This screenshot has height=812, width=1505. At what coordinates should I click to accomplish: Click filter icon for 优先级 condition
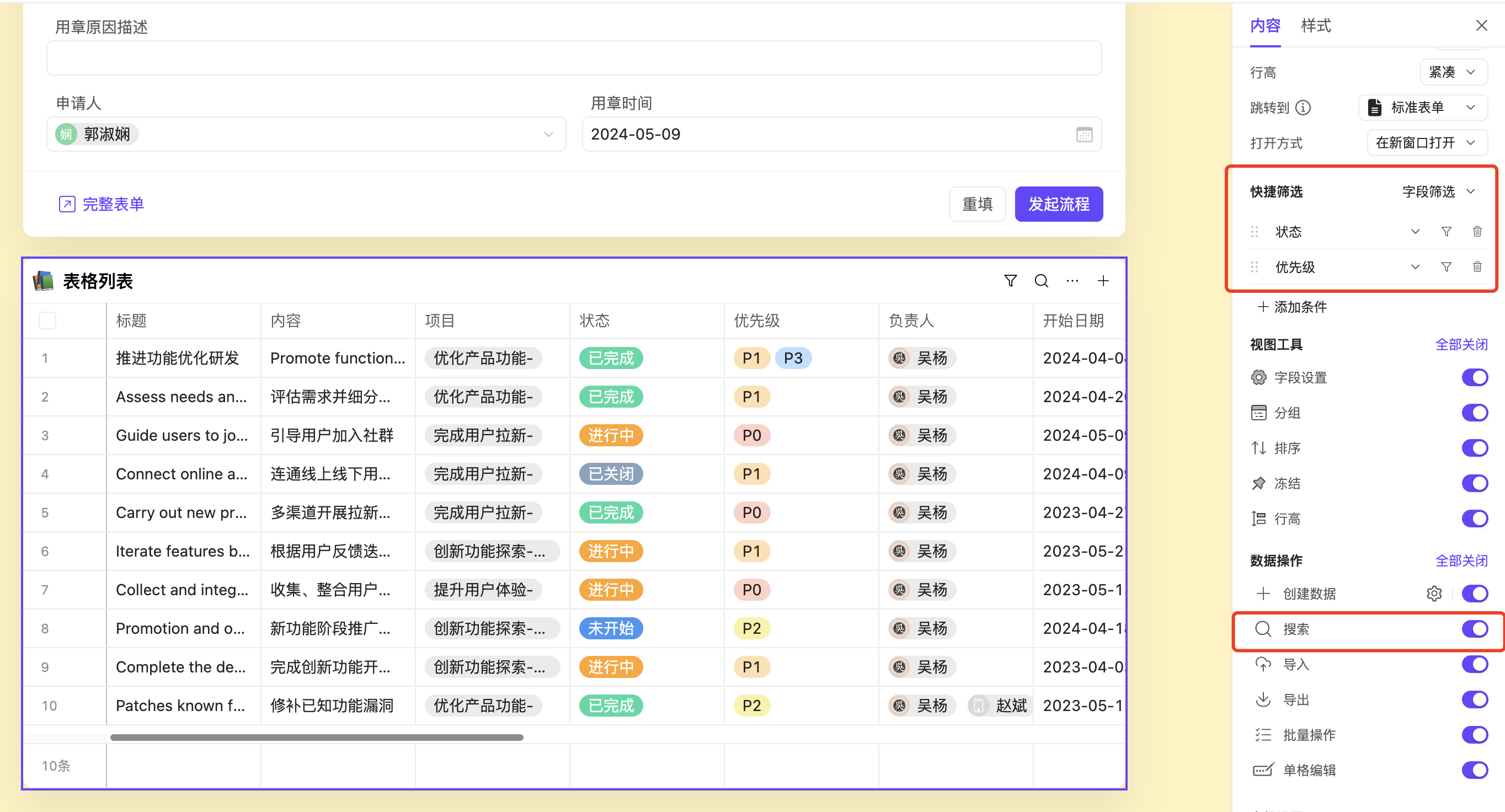1446,267
